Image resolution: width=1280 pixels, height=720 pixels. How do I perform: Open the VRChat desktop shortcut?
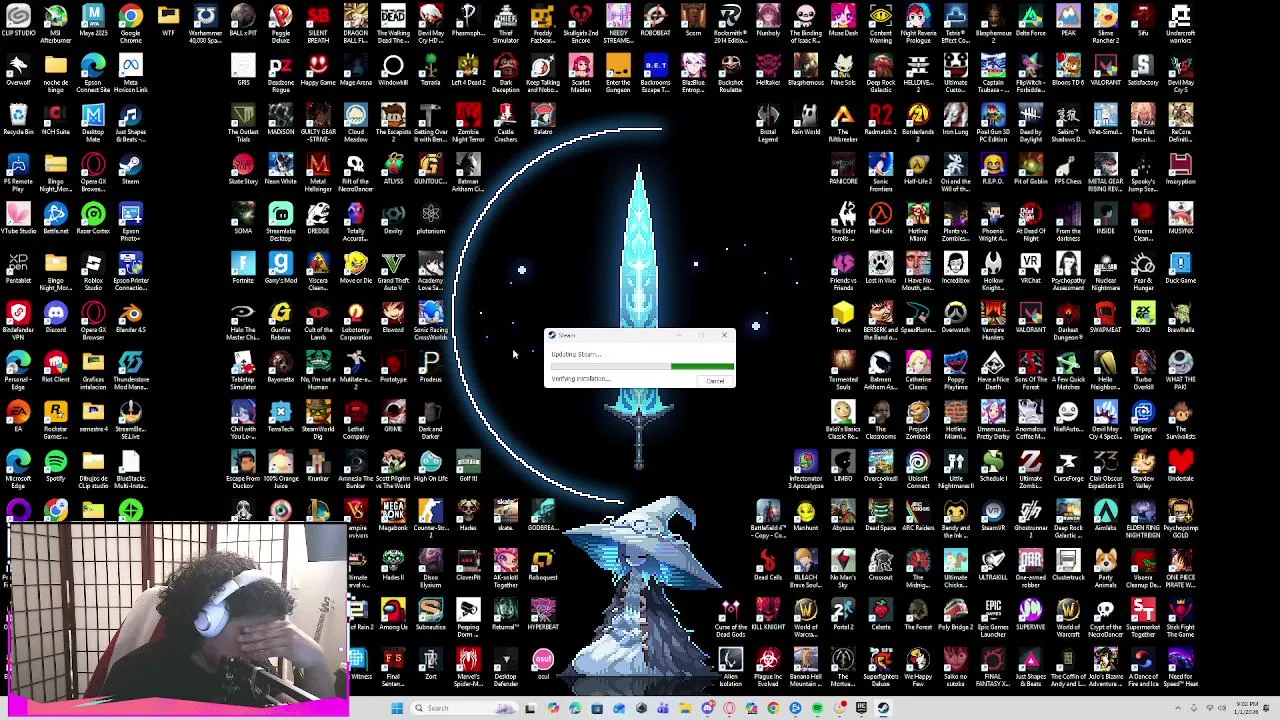pyautogui.click(x=1030, y=269)
